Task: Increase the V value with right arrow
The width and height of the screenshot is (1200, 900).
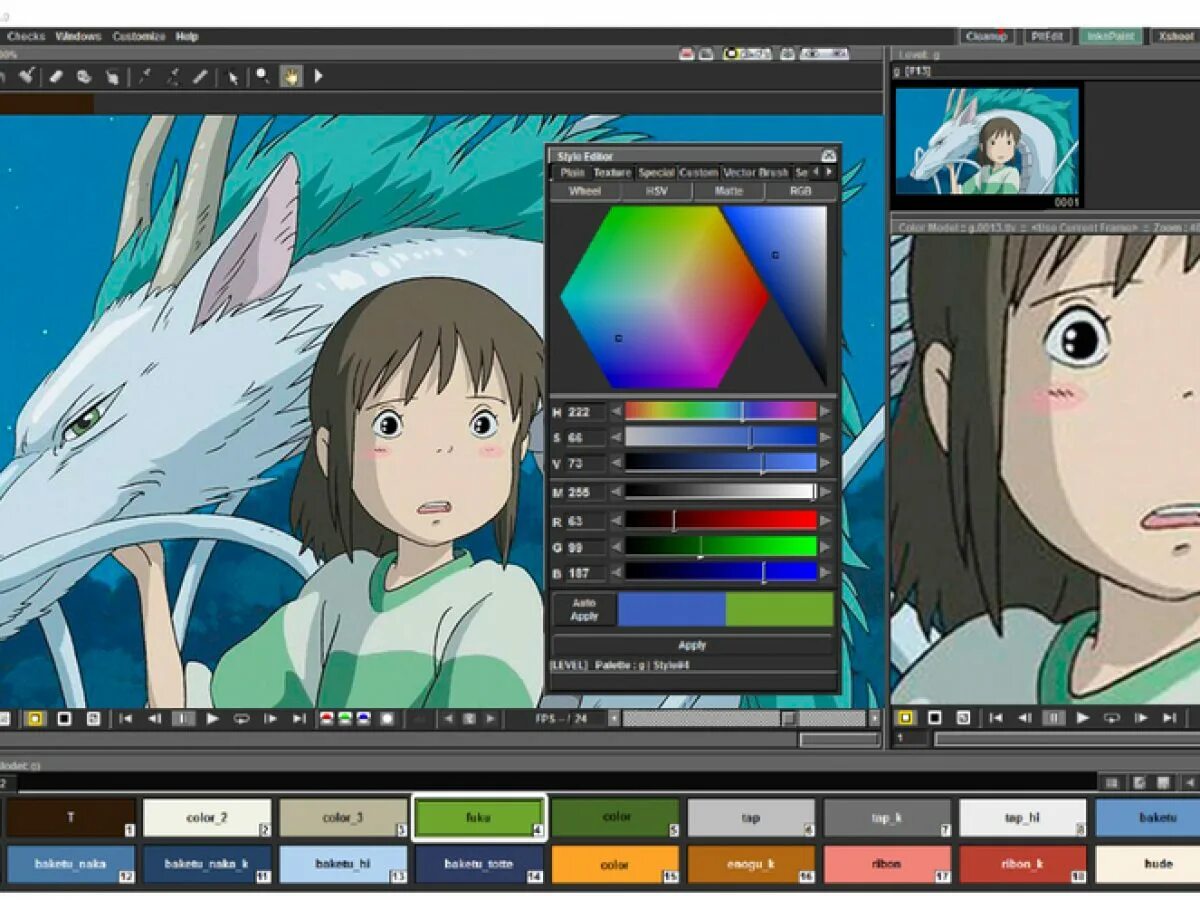Action: [x=825, y=463]
